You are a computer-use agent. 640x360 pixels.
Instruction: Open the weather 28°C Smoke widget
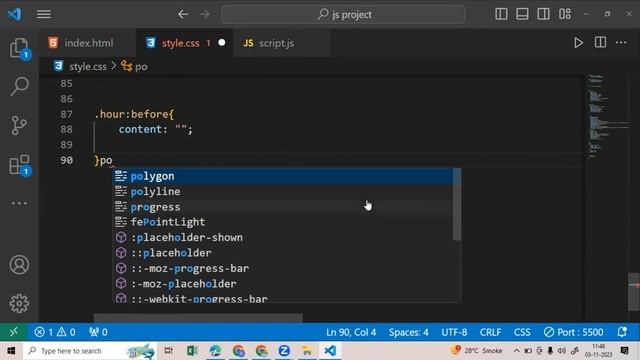(476, 351)
